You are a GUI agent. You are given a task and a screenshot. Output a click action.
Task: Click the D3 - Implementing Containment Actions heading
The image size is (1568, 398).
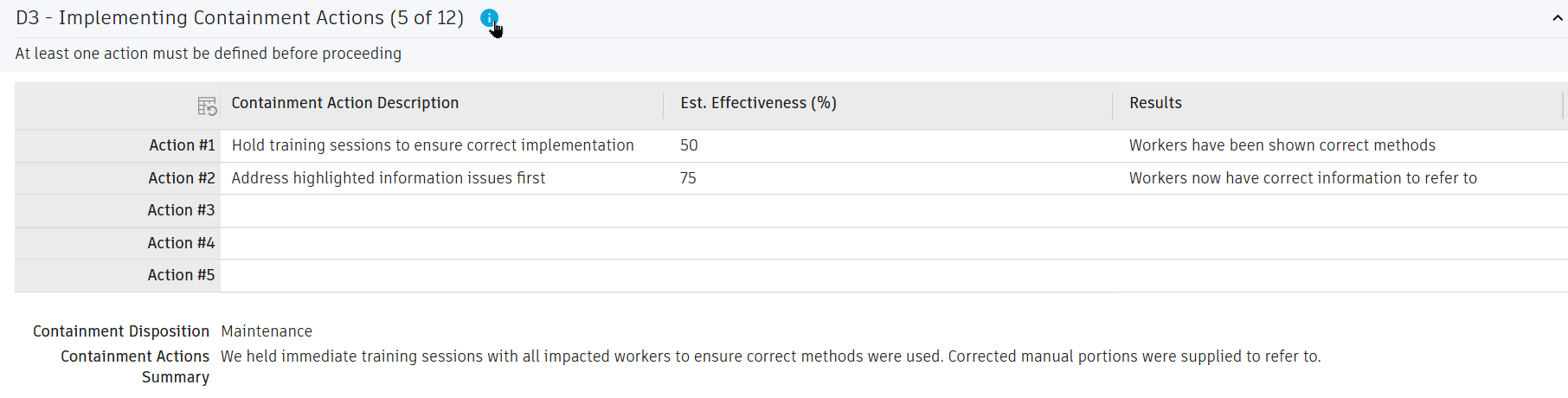(x=240, y=18)
